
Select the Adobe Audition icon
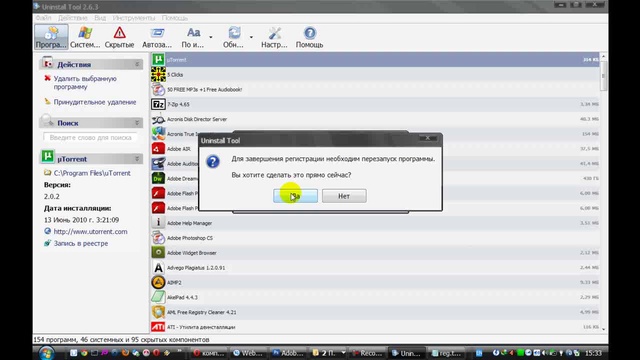158,164
